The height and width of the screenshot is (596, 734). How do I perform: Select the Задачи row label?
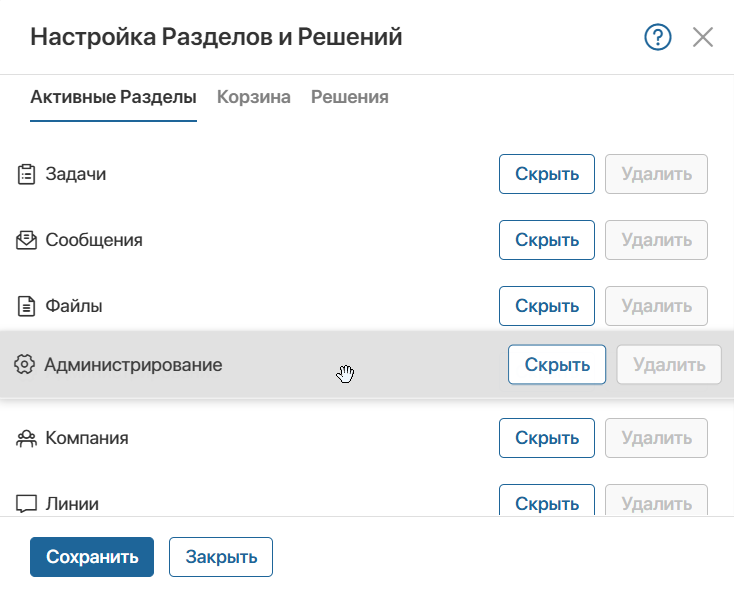click(76, 175)
